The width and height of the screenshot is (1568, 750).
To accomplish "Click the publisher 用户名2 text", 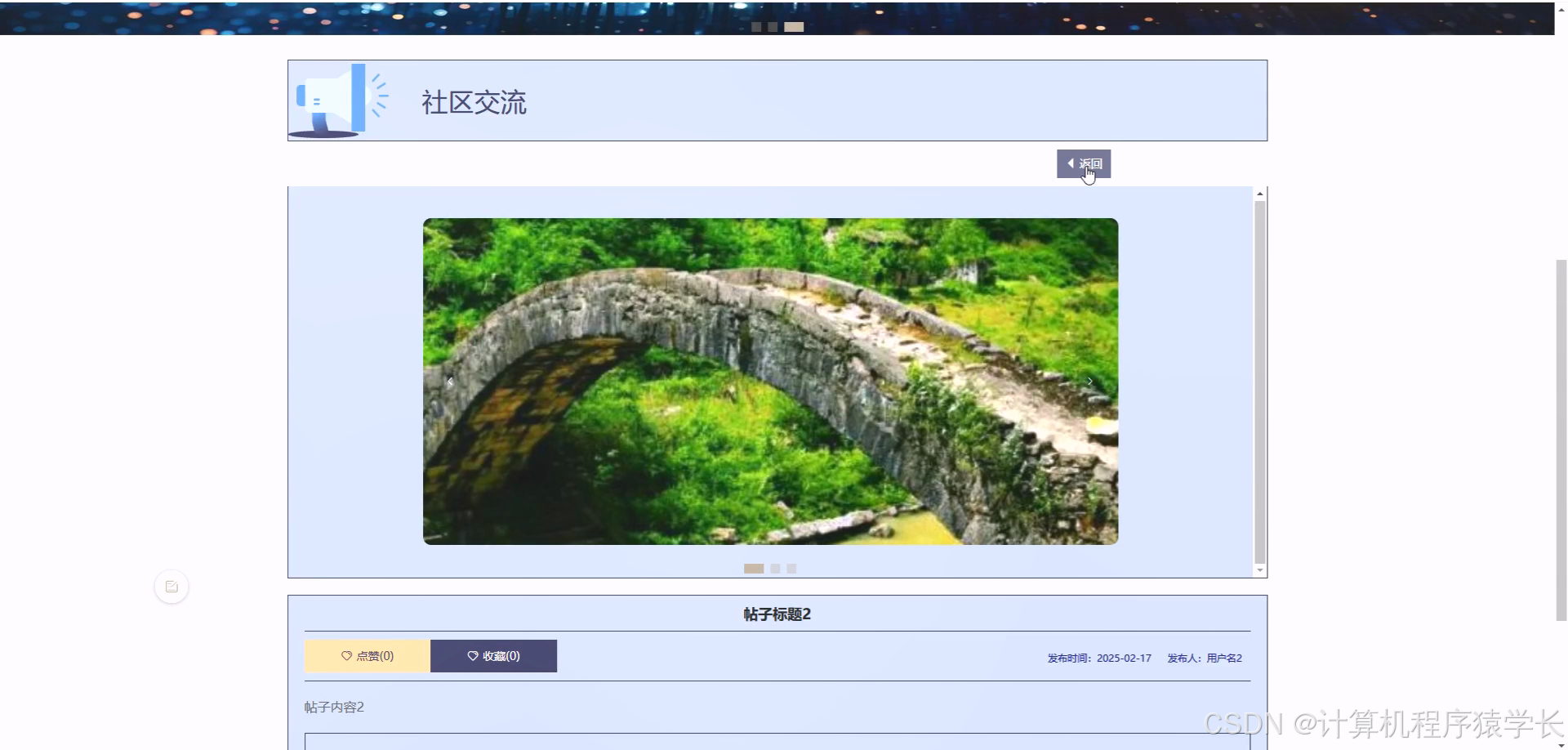I will 1205,658.
